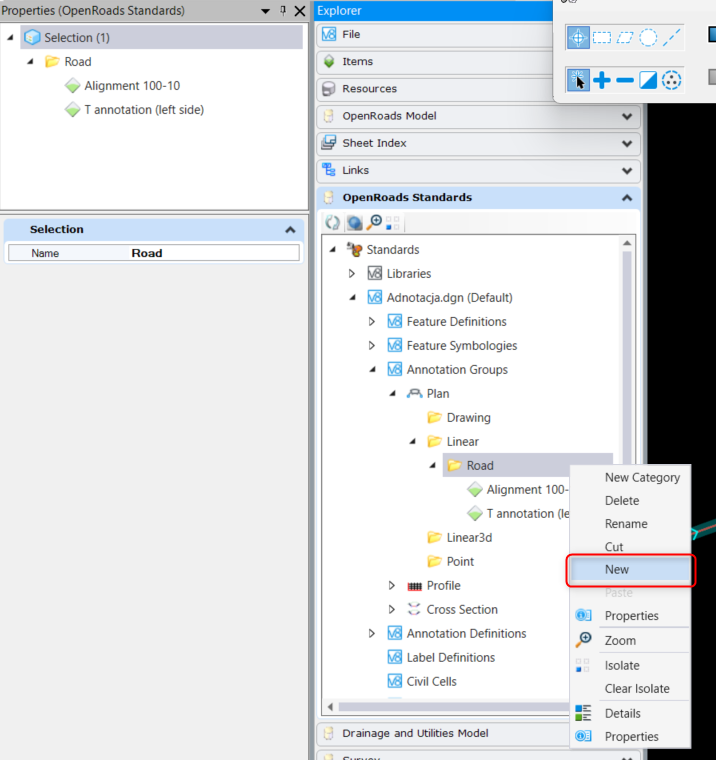Choose Delete from context menu
Screen dimensions: 716x760
[631, 501]
